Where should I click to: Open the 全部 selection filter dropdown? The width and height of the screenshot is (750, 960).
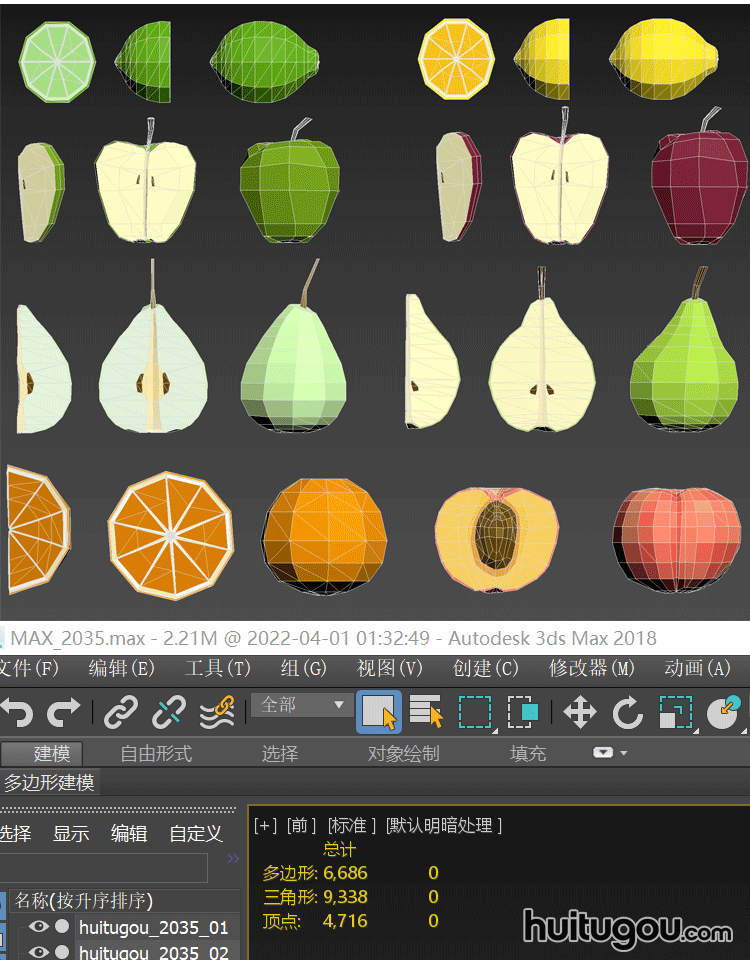click(302, 705)
